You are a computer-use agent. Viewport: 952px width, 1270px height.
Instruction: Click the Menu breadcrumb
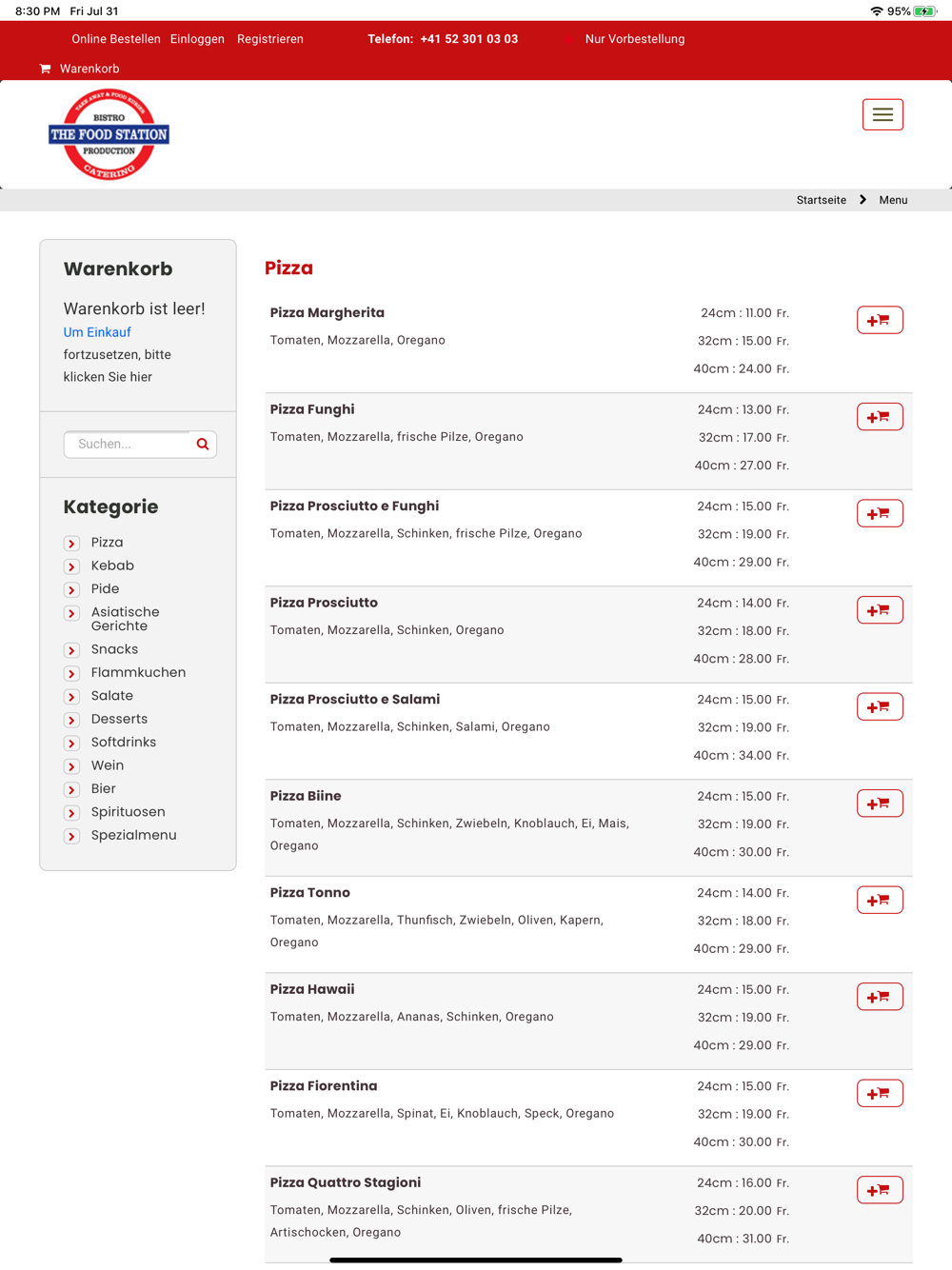point(893,200)
